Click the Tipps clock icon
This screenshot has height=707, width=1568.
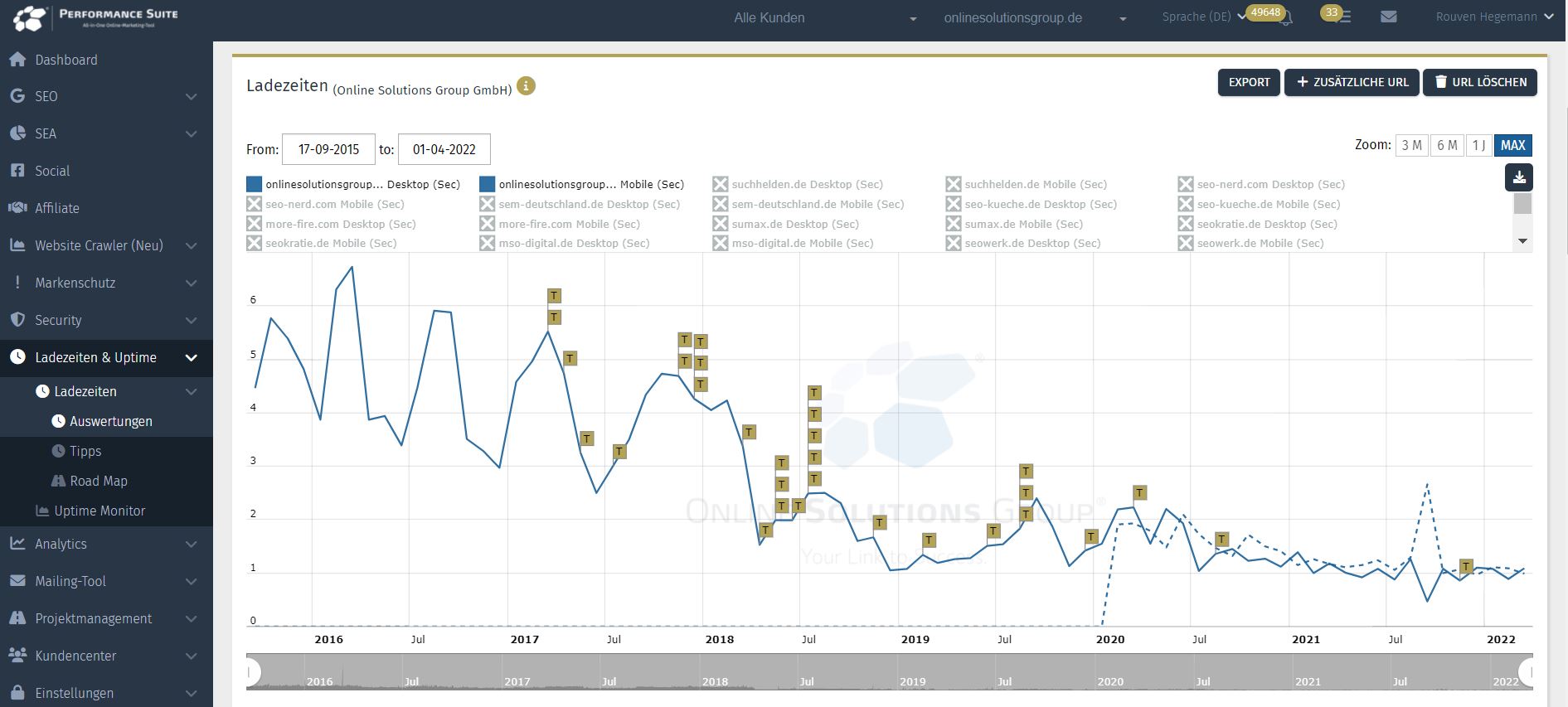pyautogui.click(x=58, y=451)
